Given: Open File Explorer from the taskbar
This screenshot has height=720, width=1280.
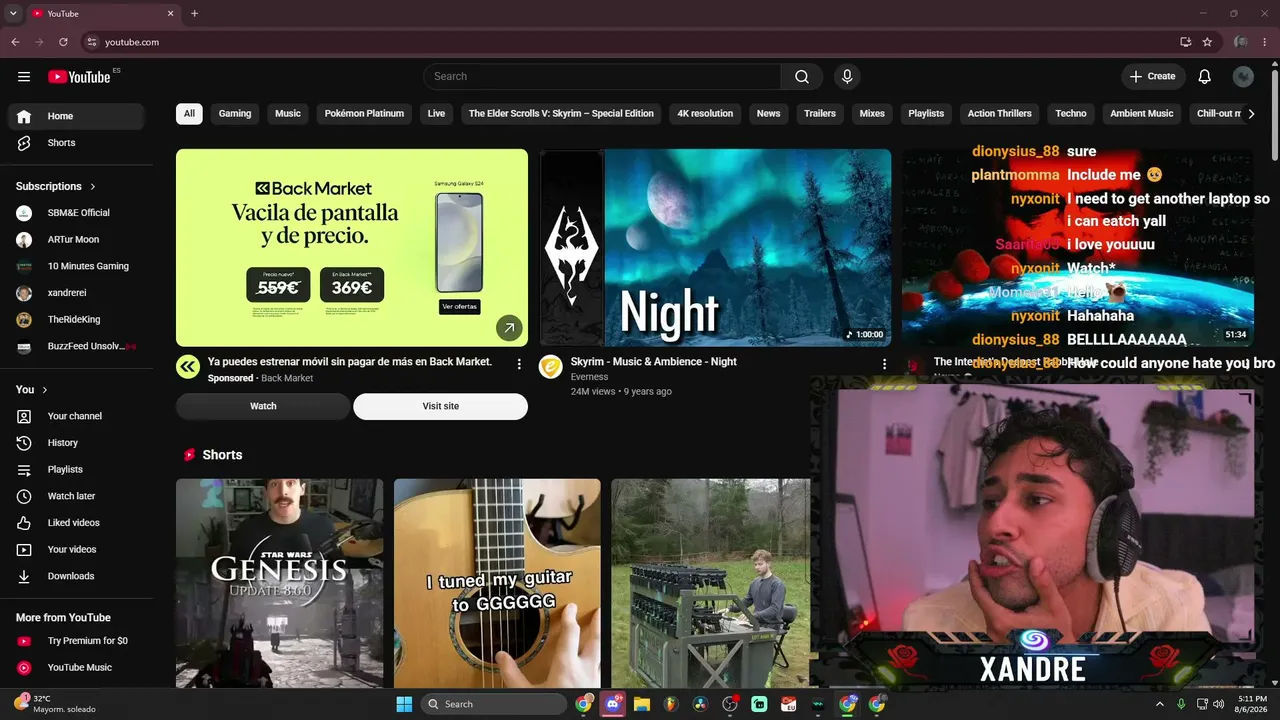Looking at the screenshot, I should click(642, 704).
